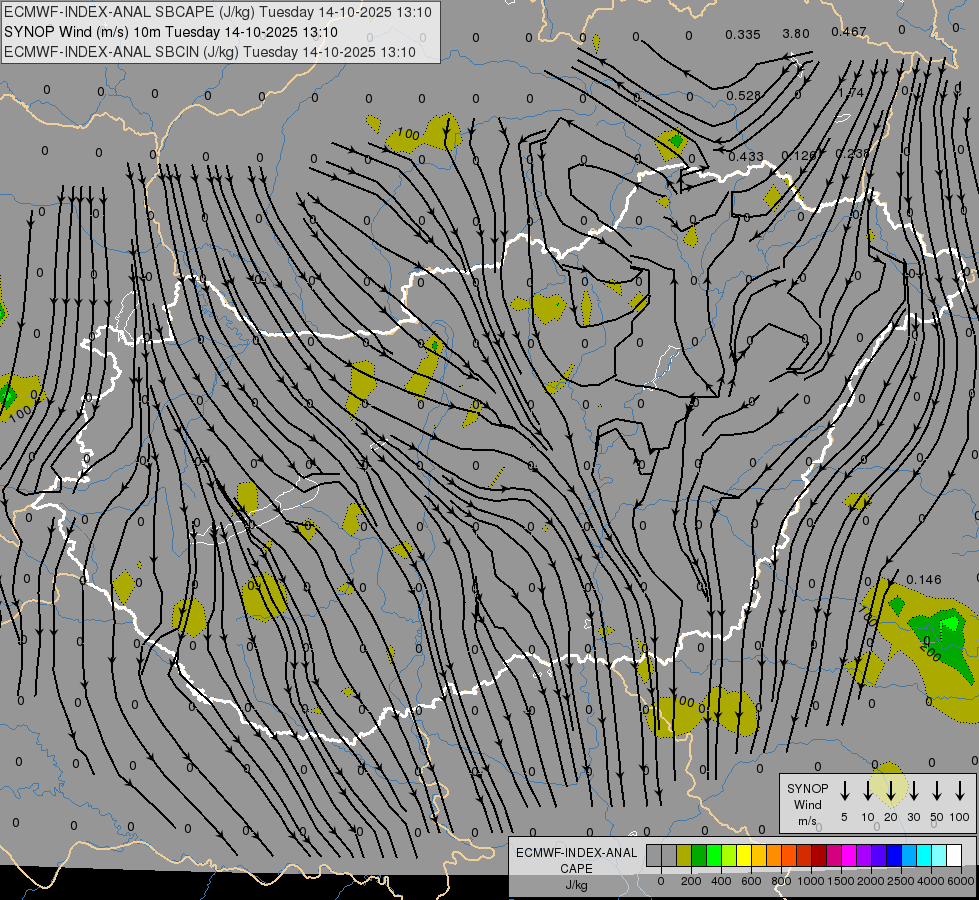The image size is (979, 900).
Task: Click the 400 tick label on CAPE scale
Action: click(721, 881)
